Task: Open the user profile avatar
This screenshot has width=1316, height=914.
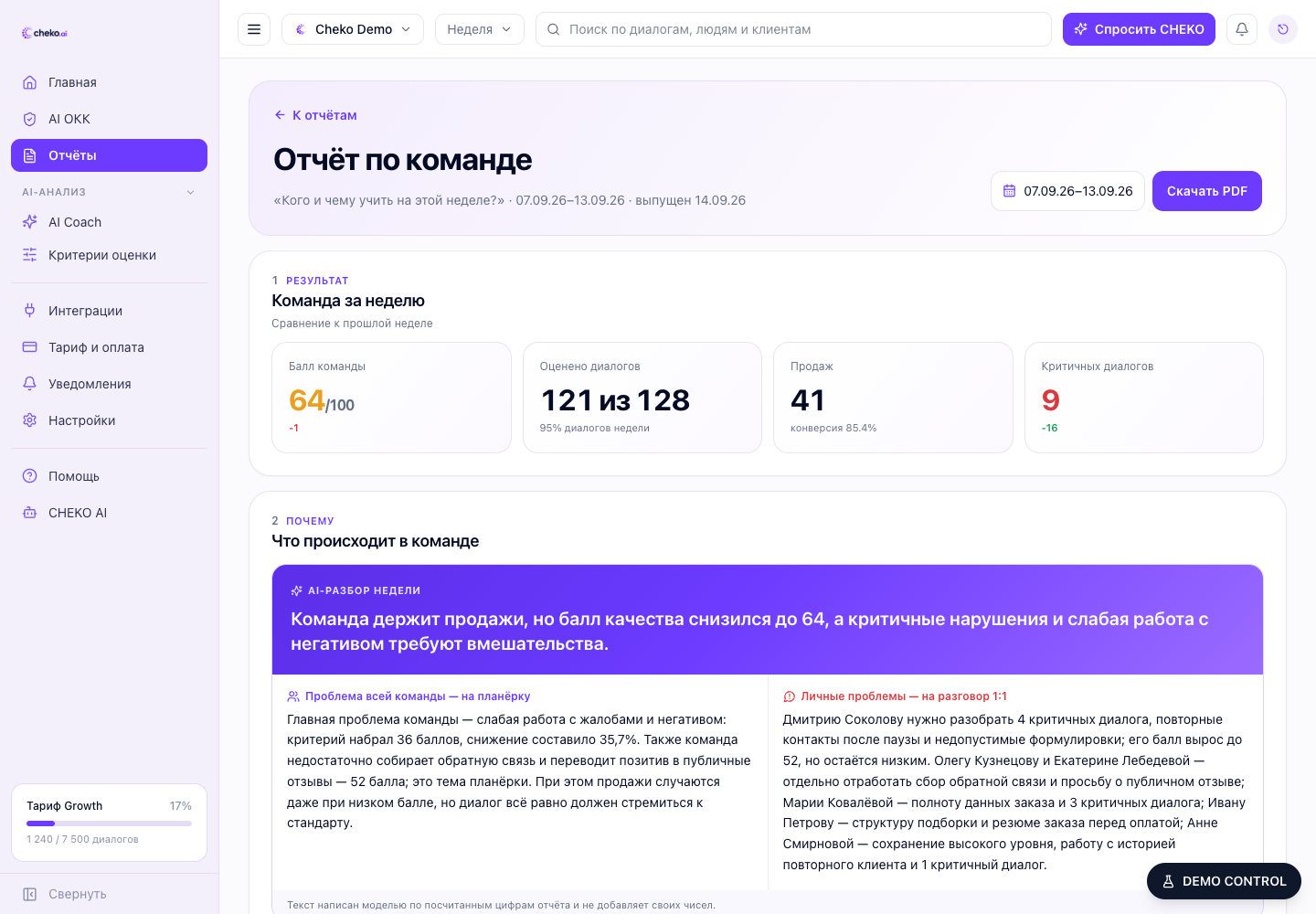Action: click(x=1283, y=29)
